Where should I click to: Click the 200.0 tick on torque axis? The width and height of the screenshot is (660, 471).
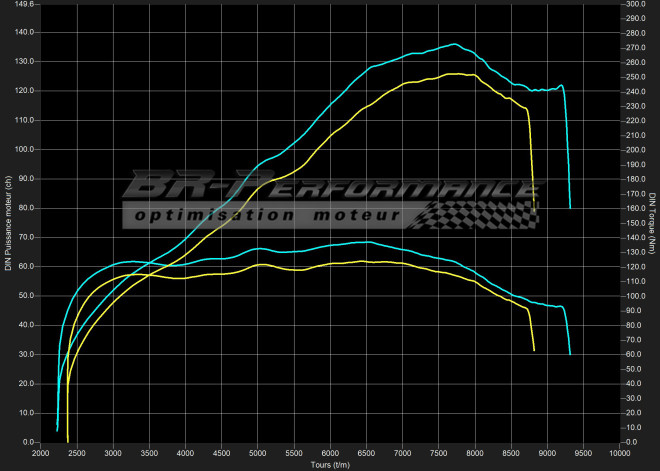[x=636, y=150]
